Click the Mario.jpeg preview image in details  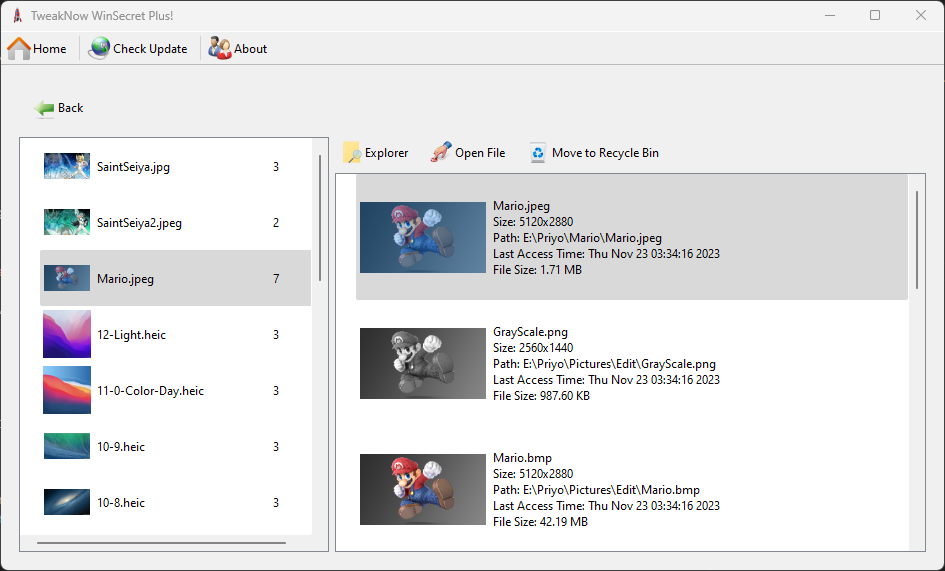[x=422, y=238]
